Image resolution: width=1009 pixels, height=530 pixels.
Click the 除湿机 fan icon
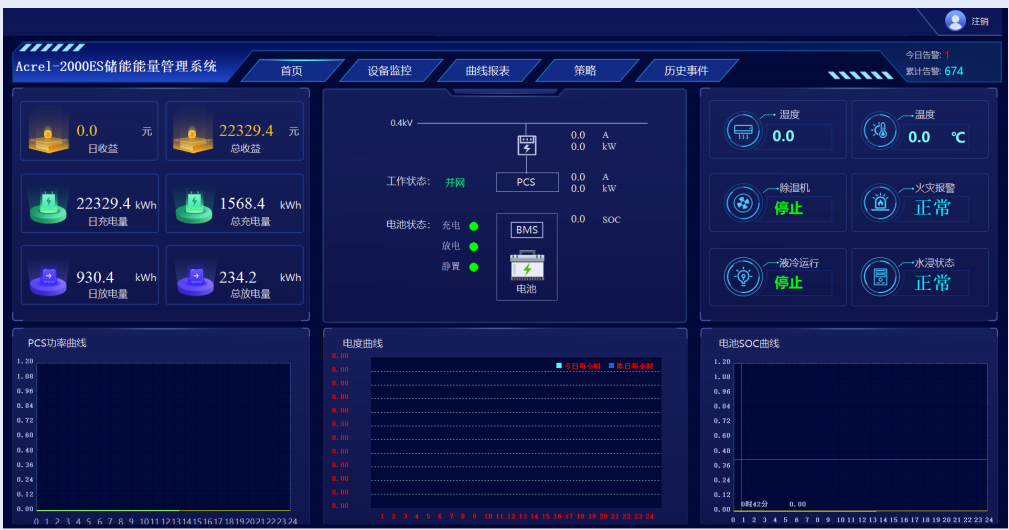pyautogui.click(x=743, y=202)
